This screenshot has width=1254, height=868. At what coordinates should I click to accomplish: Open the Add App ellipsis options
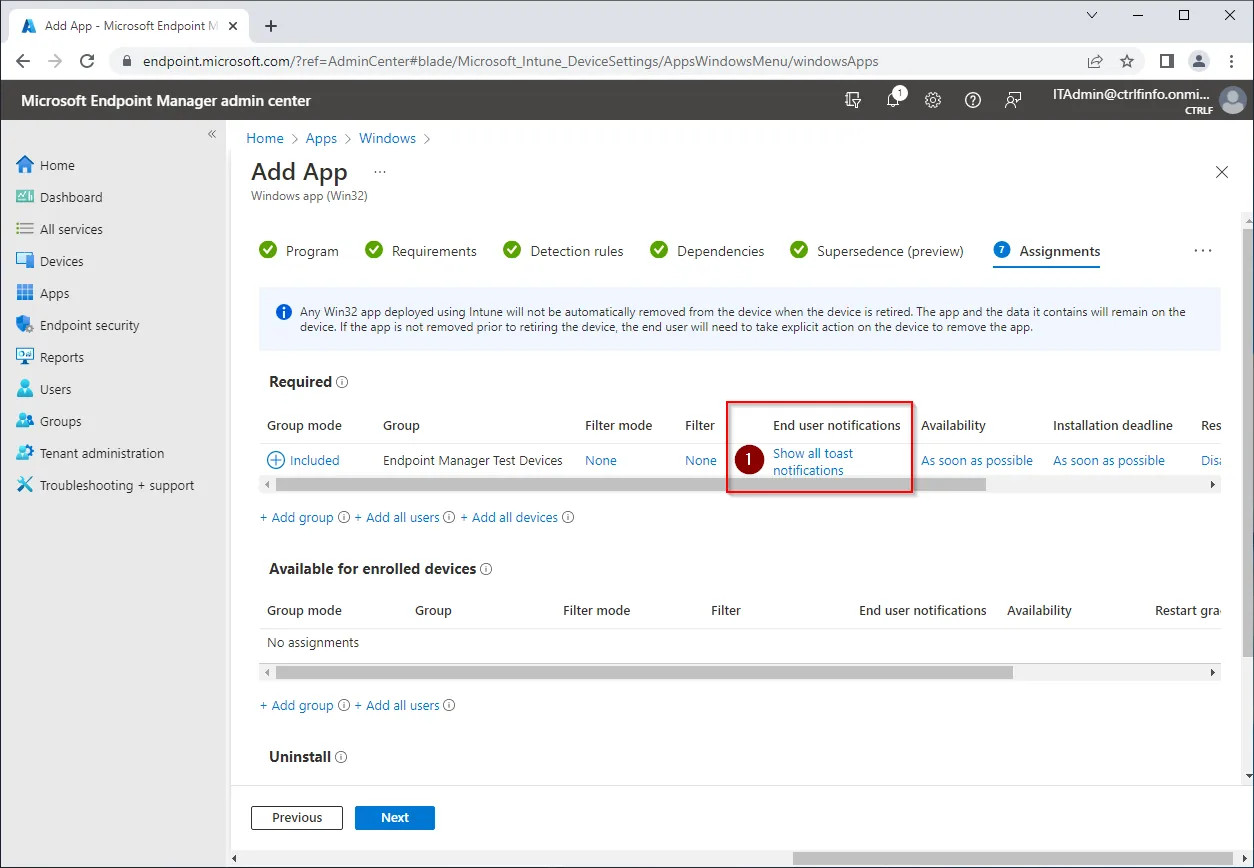[x=380, y=172]
